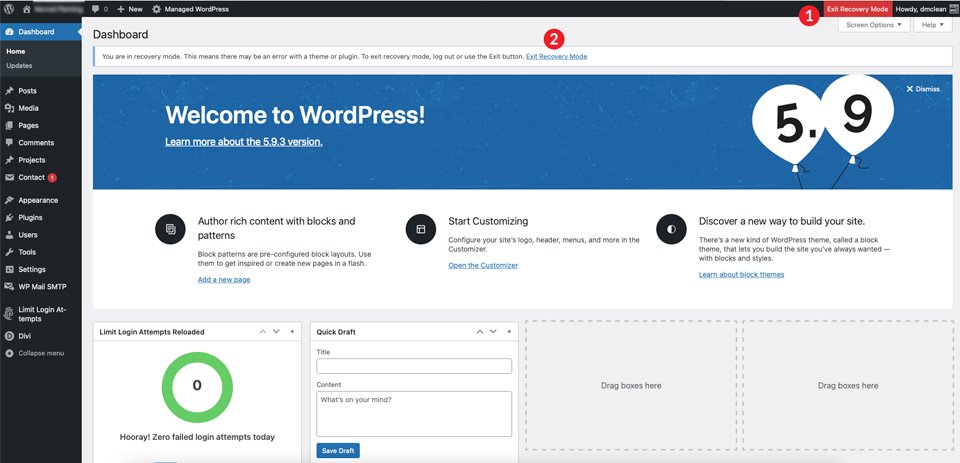This screenshot has height=463, width=960.
Task: Toggle Limit Login Attempts Reloaded panel triangle
Action: 292,331
